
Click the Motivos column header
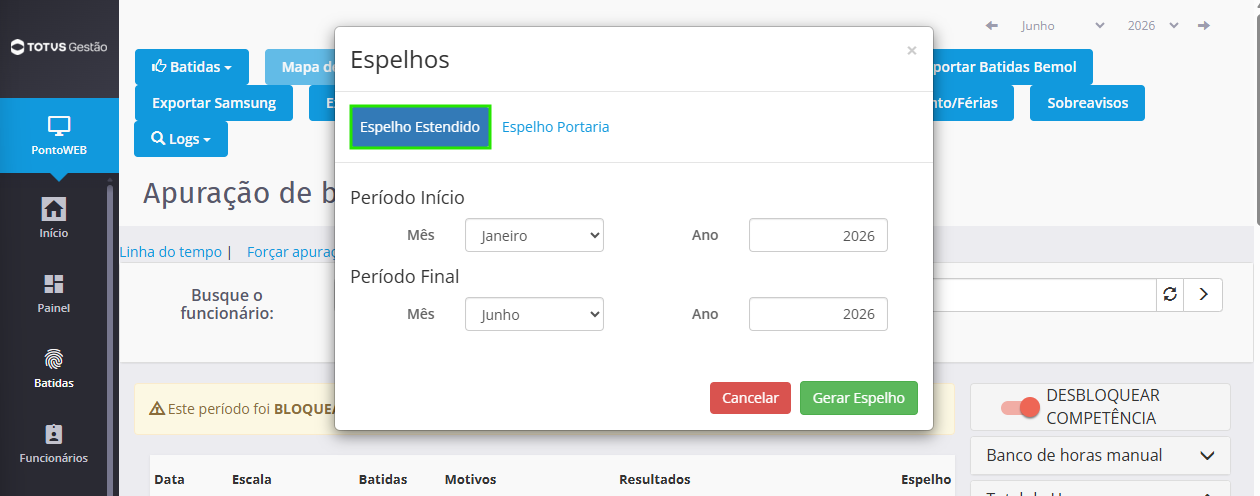click(470, 480)
